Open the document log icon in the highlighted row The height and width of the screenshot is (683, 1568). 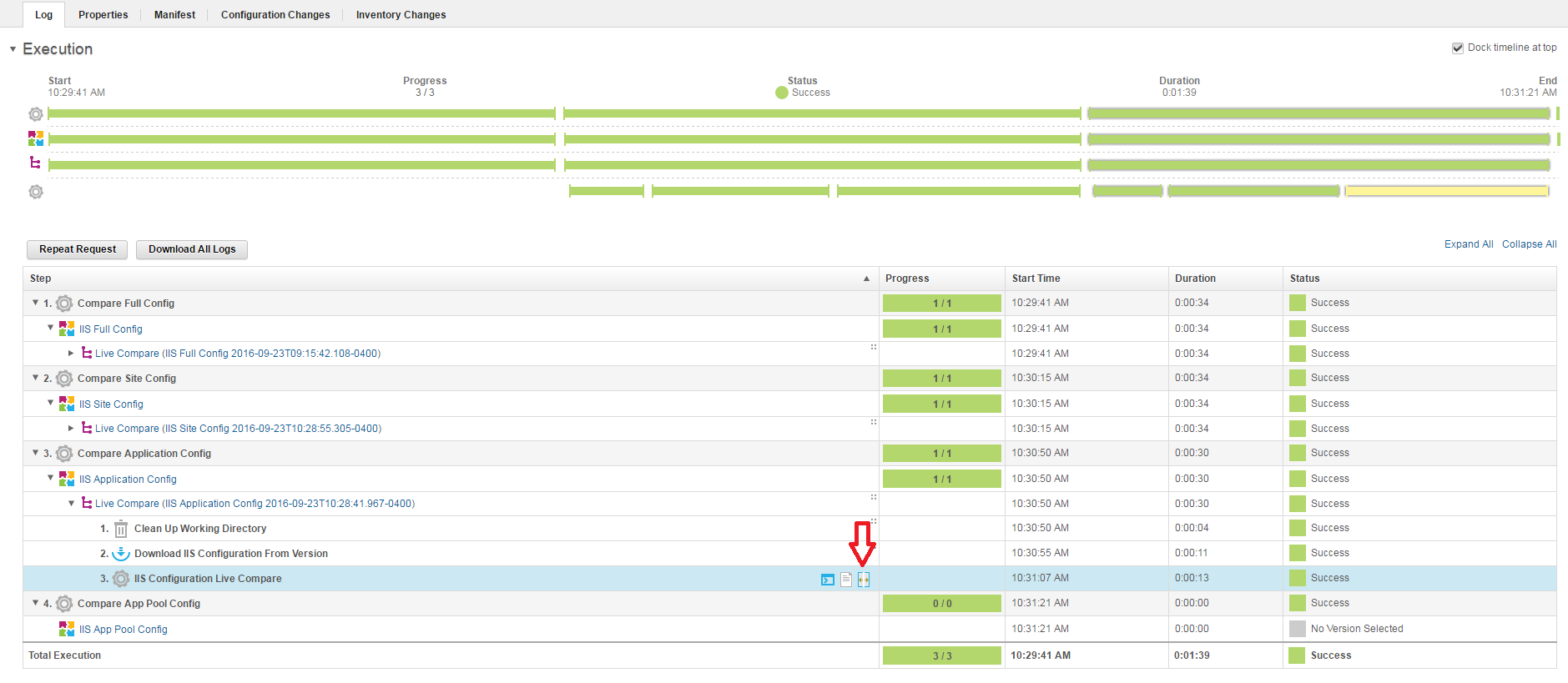point(845,580)
